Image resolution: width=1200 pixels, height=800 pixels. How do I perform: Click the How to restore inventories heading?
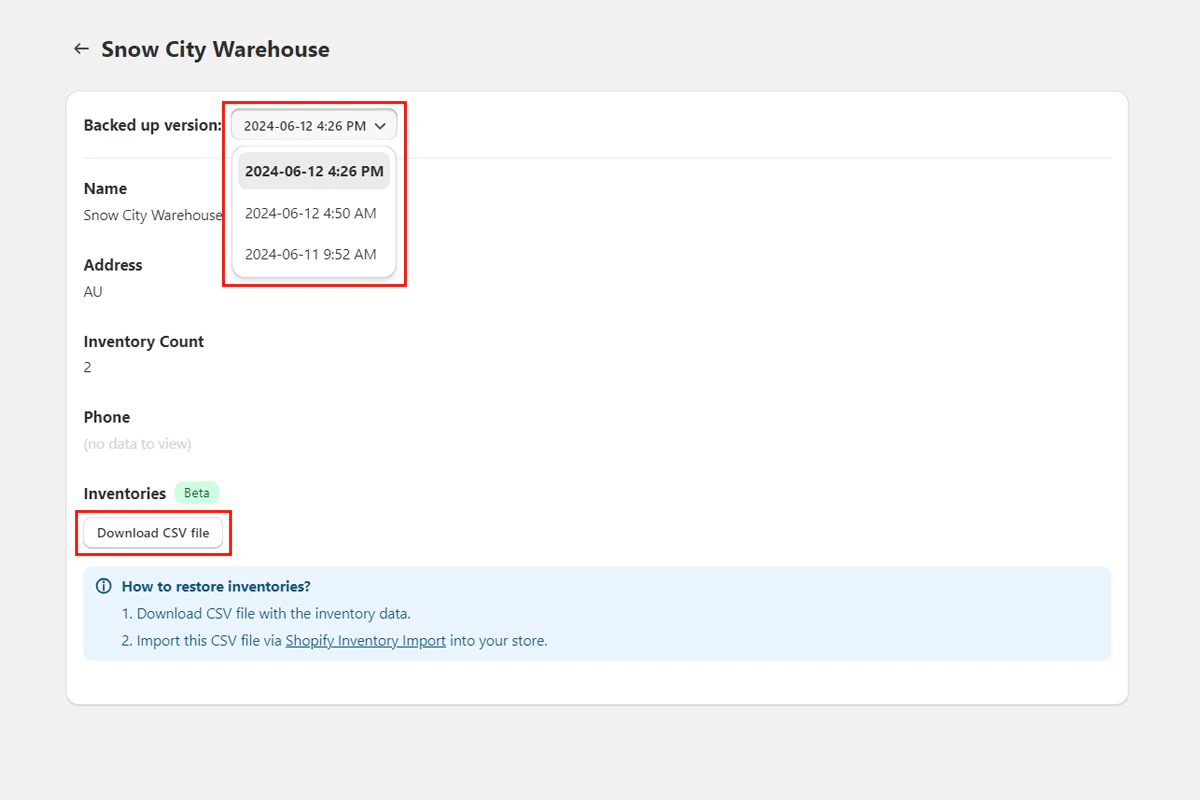[216, 586]
